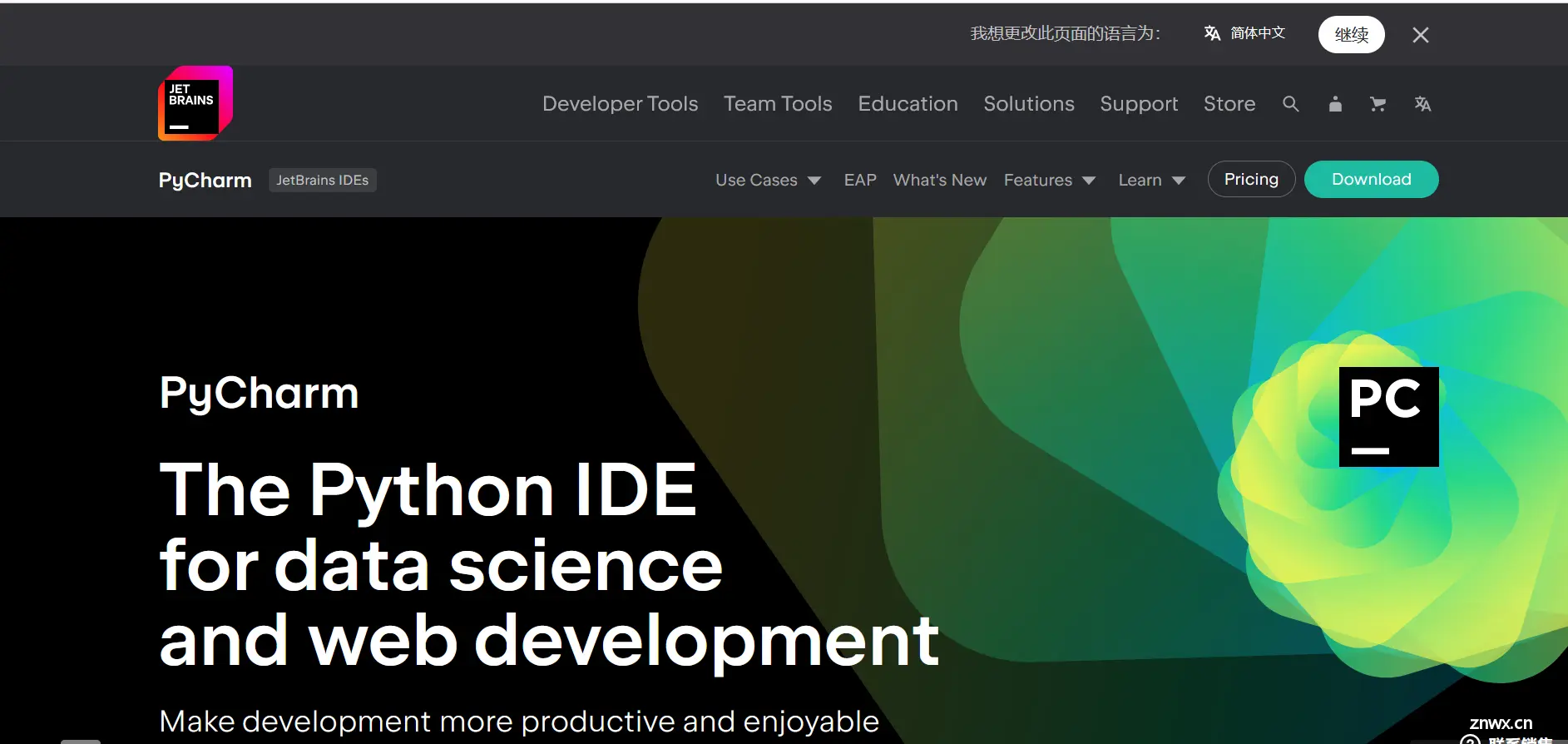
Task: Open the Team Tools menu
Action: pyautogui.click(x=778, y=104)
